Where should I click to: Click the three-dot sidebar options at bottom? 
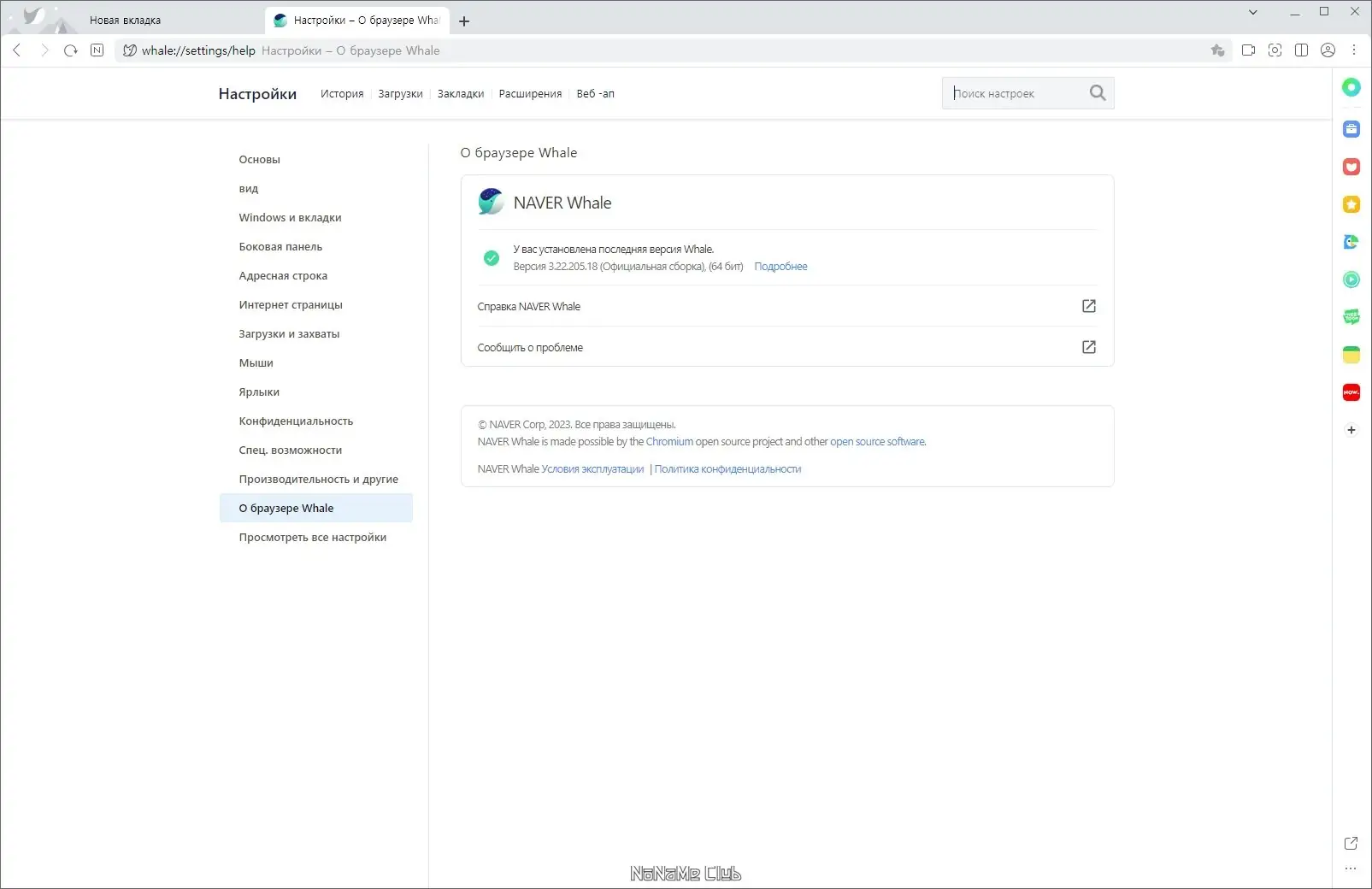[x=1351, y=868]
